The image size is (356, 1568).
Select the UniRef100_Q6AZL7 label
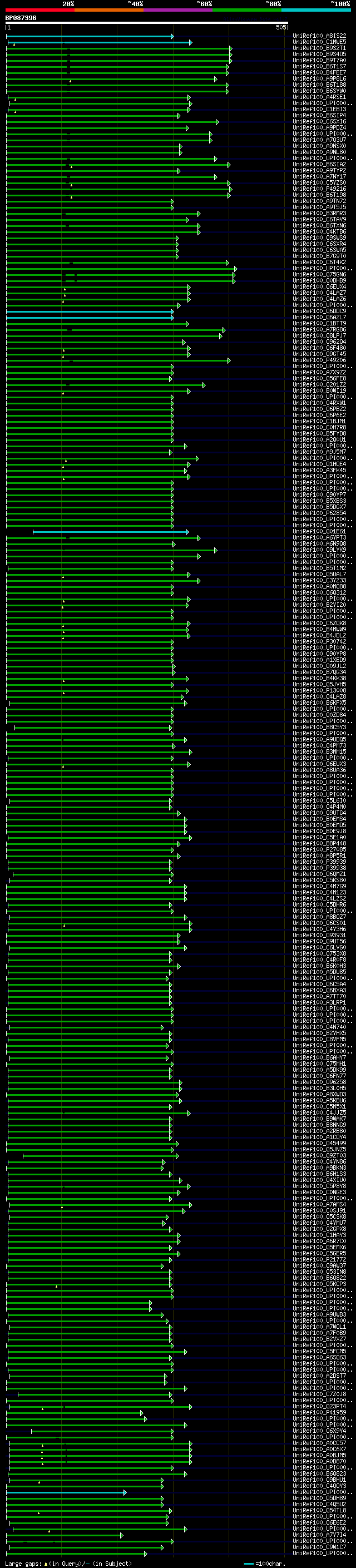[x=319, y=318]
